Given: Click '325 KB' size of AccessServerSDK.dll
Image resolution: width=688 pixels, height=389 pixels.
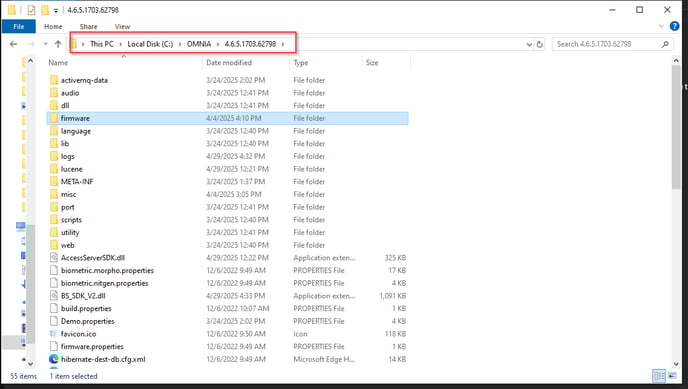Looking at the screenshot, I should tap(395, 258).
